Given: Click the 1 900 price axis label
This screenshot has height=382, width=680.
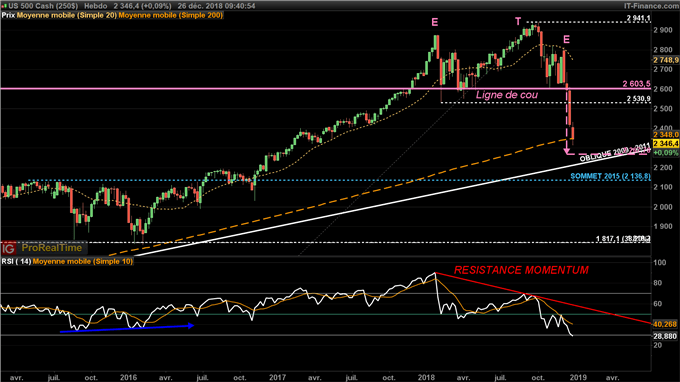Looking at the screenshot, I should click(663, 226).
